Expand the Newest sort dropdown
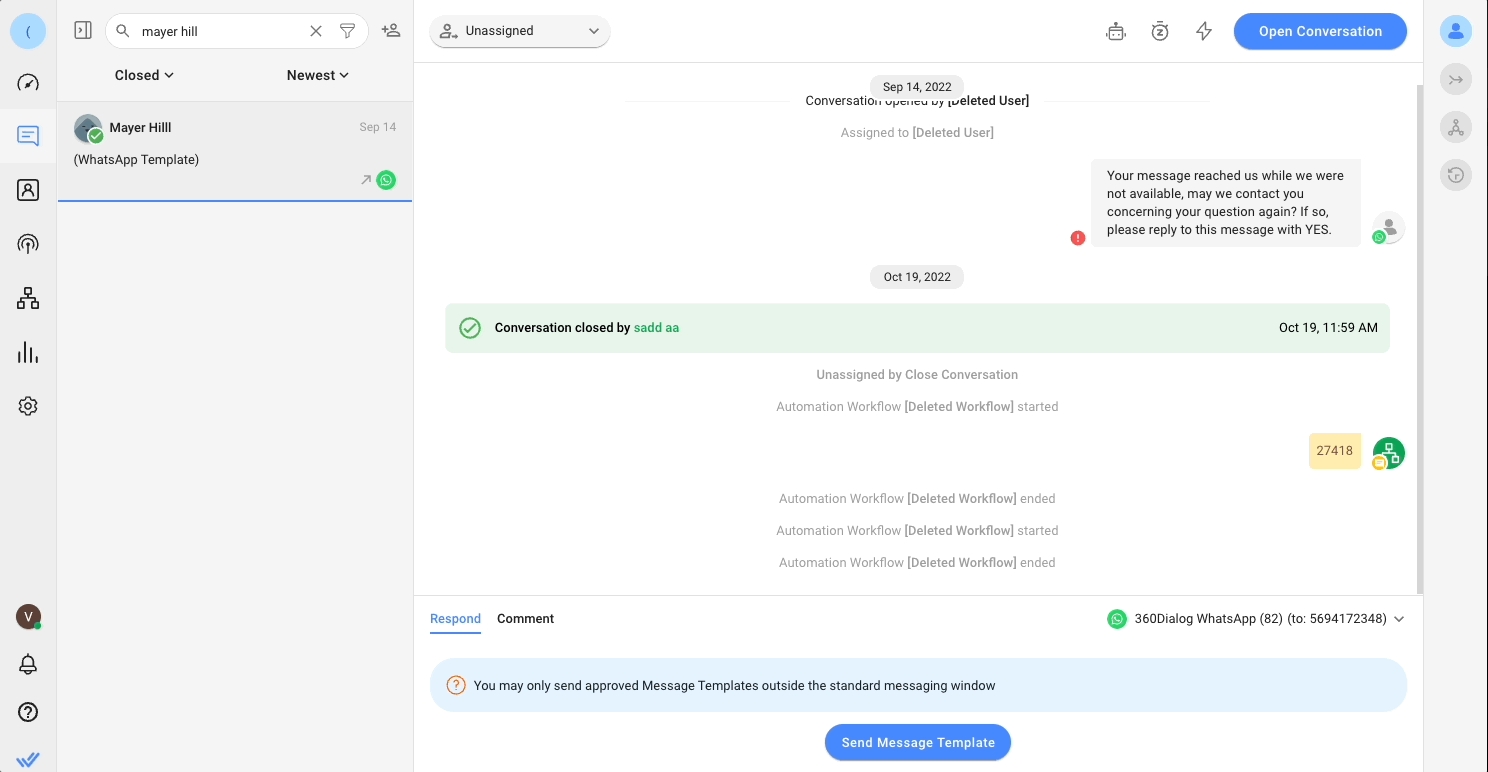The image size is (1488, 772). [317, 75]
